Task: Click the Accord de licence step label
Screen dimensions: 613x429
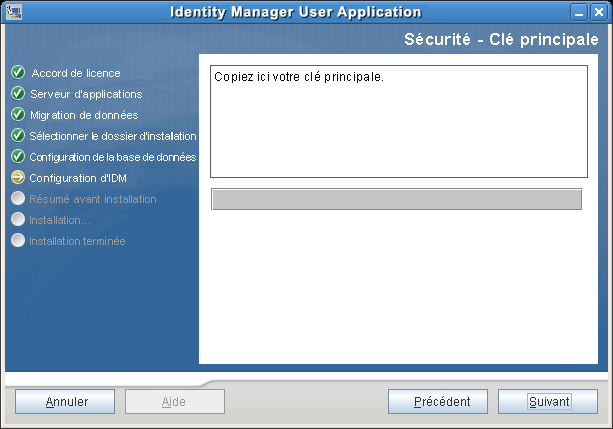Action: click(76, 73)
